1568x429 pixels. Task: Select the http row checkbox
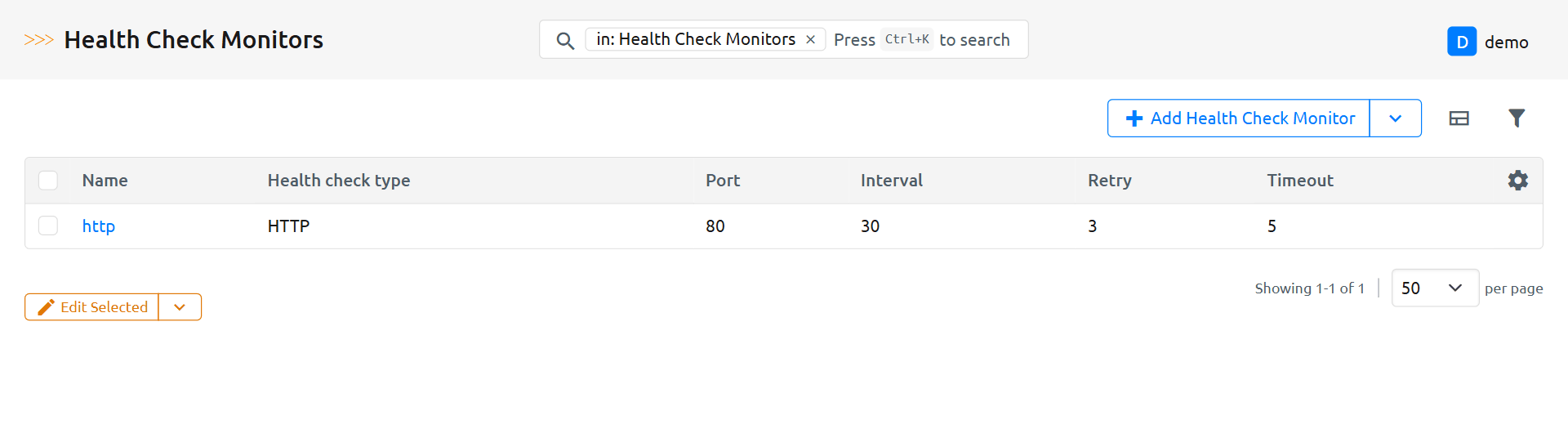coord(48,226)
